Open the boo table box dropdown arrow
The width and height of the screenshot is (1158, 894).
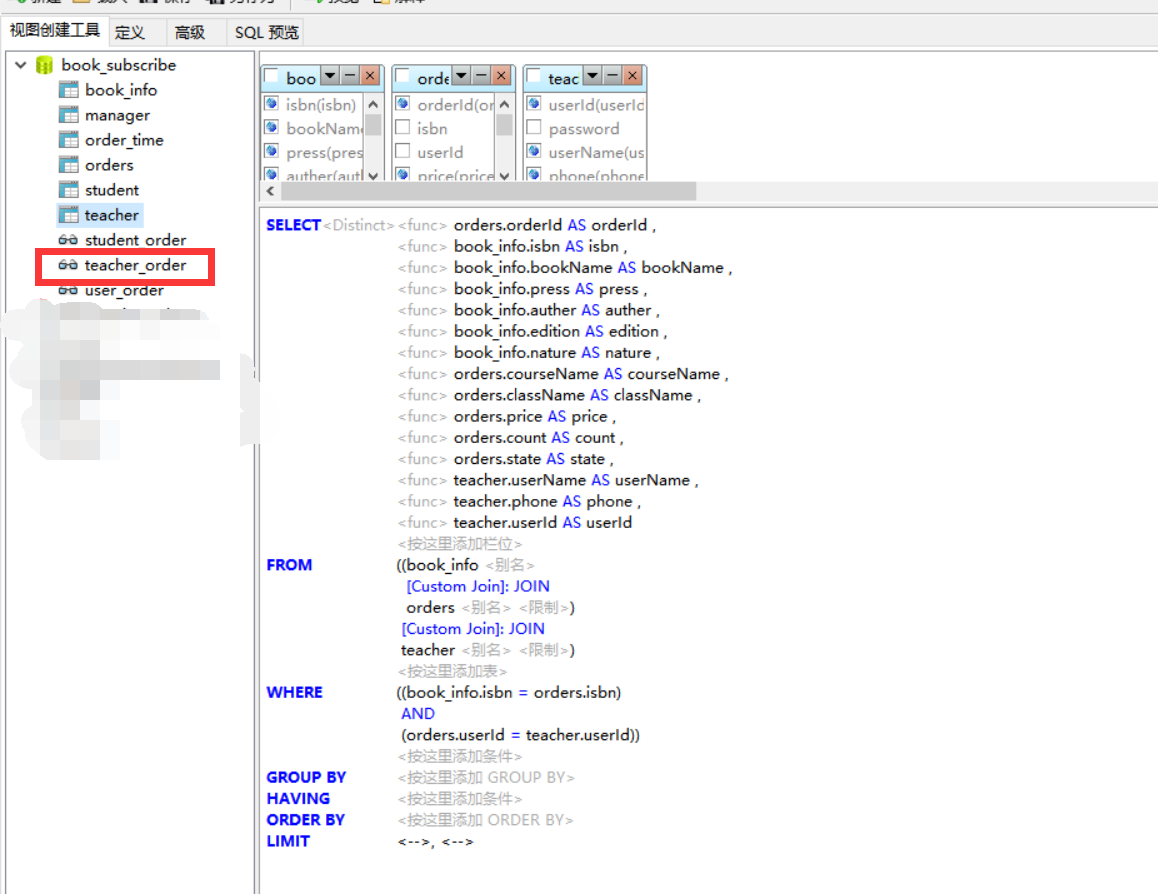(330, 75)
